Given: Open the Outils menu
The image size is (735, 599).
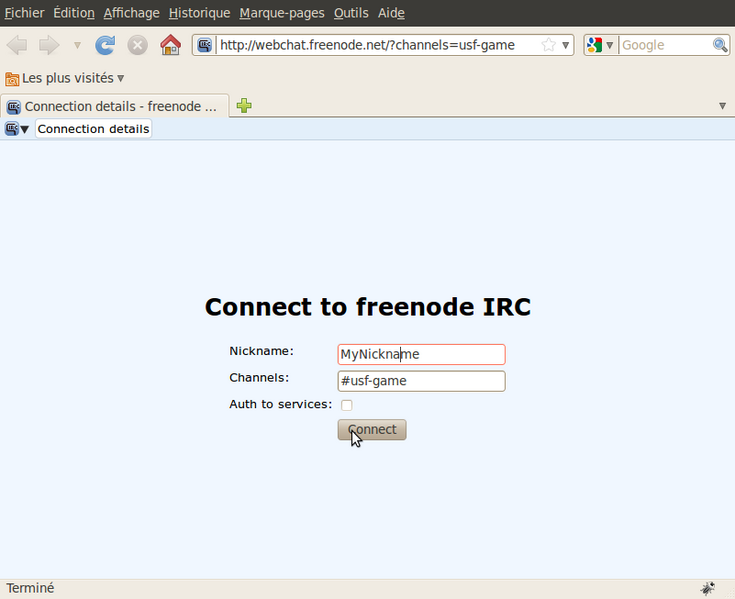Looking at the screenshot, I should (x=351, y=13).
